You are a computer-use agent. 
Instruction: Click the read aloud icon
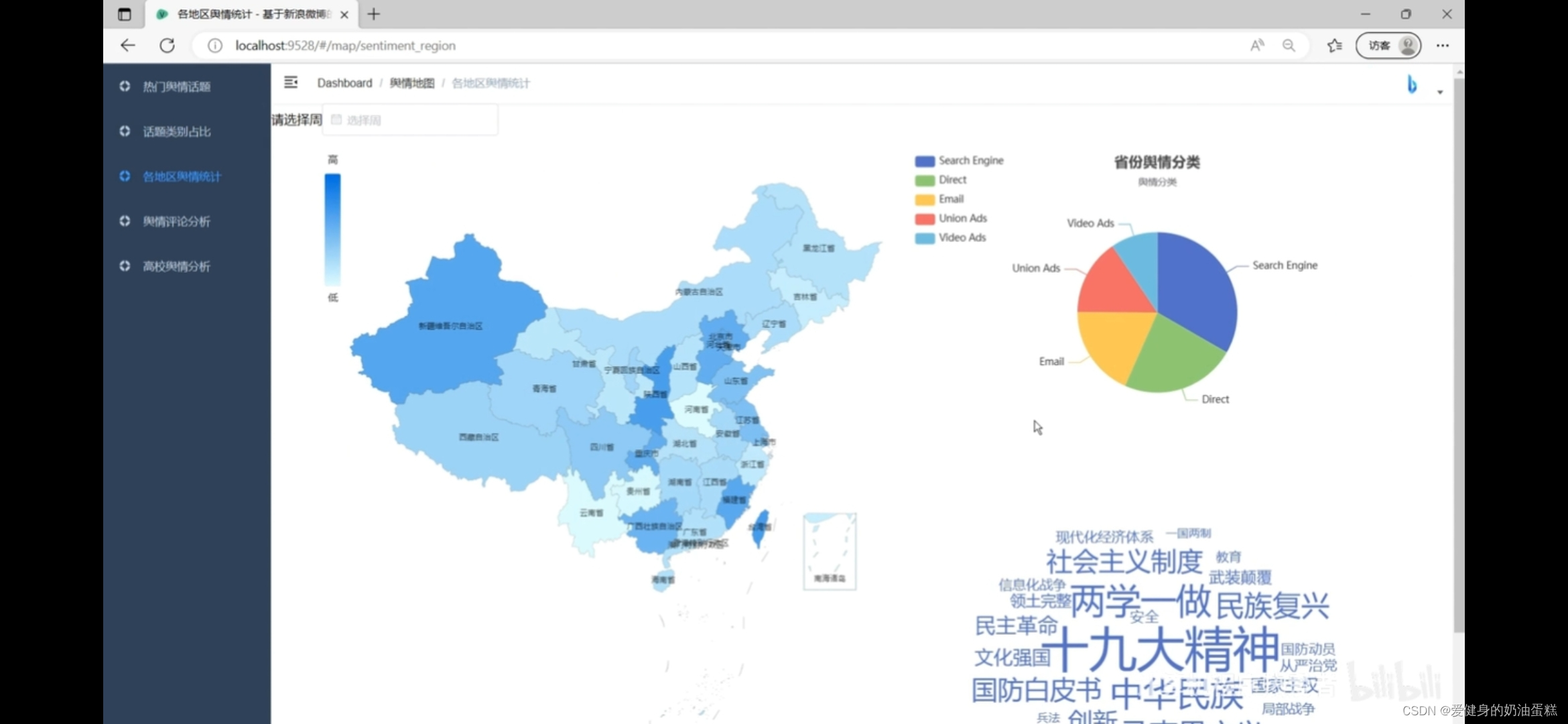point(1257,46)
